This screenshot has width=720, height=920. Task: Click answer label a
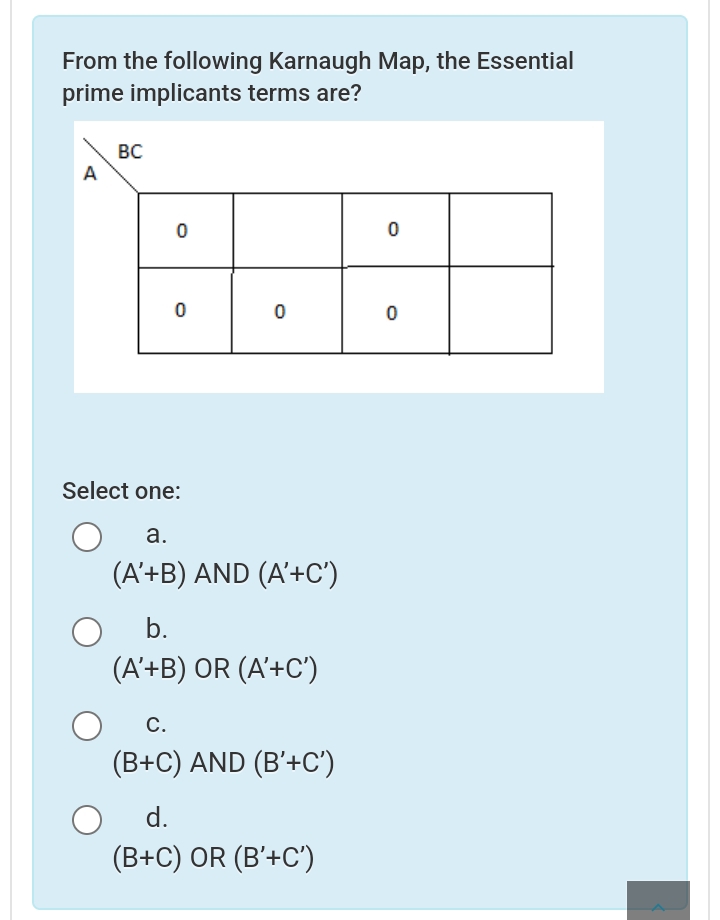click(x=156, y=534)
